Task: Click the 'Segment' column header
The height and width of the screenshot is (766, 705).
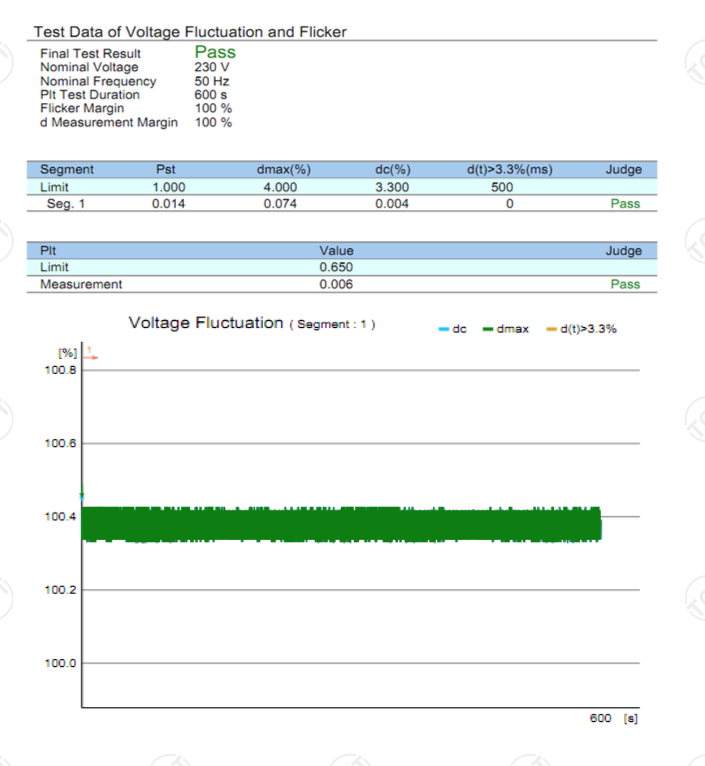Action: pyautogui.click(x=67, y=170)
